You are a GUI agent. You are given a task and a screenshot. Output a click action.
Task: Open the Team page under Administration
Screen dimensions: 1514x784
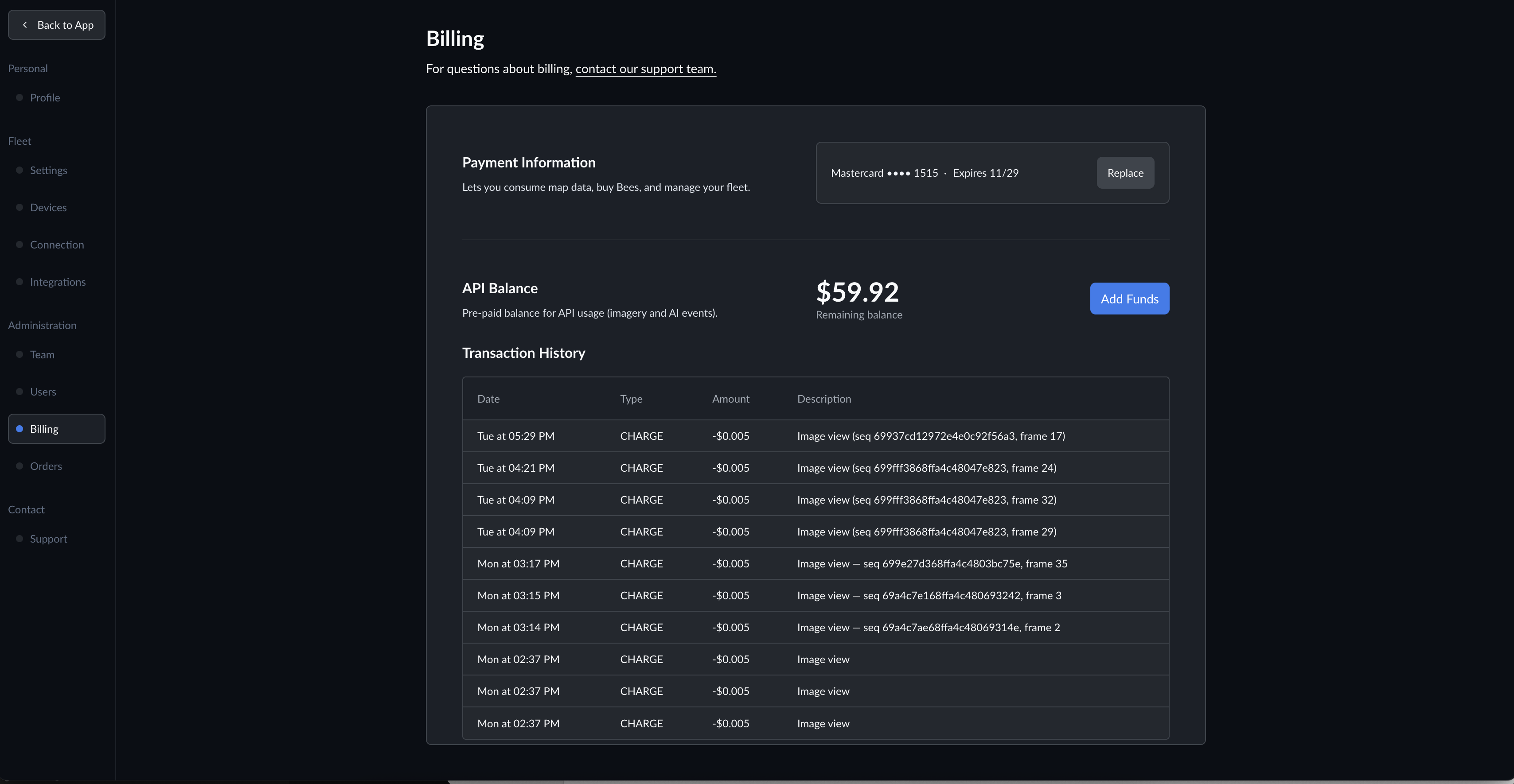click(42, 354)
